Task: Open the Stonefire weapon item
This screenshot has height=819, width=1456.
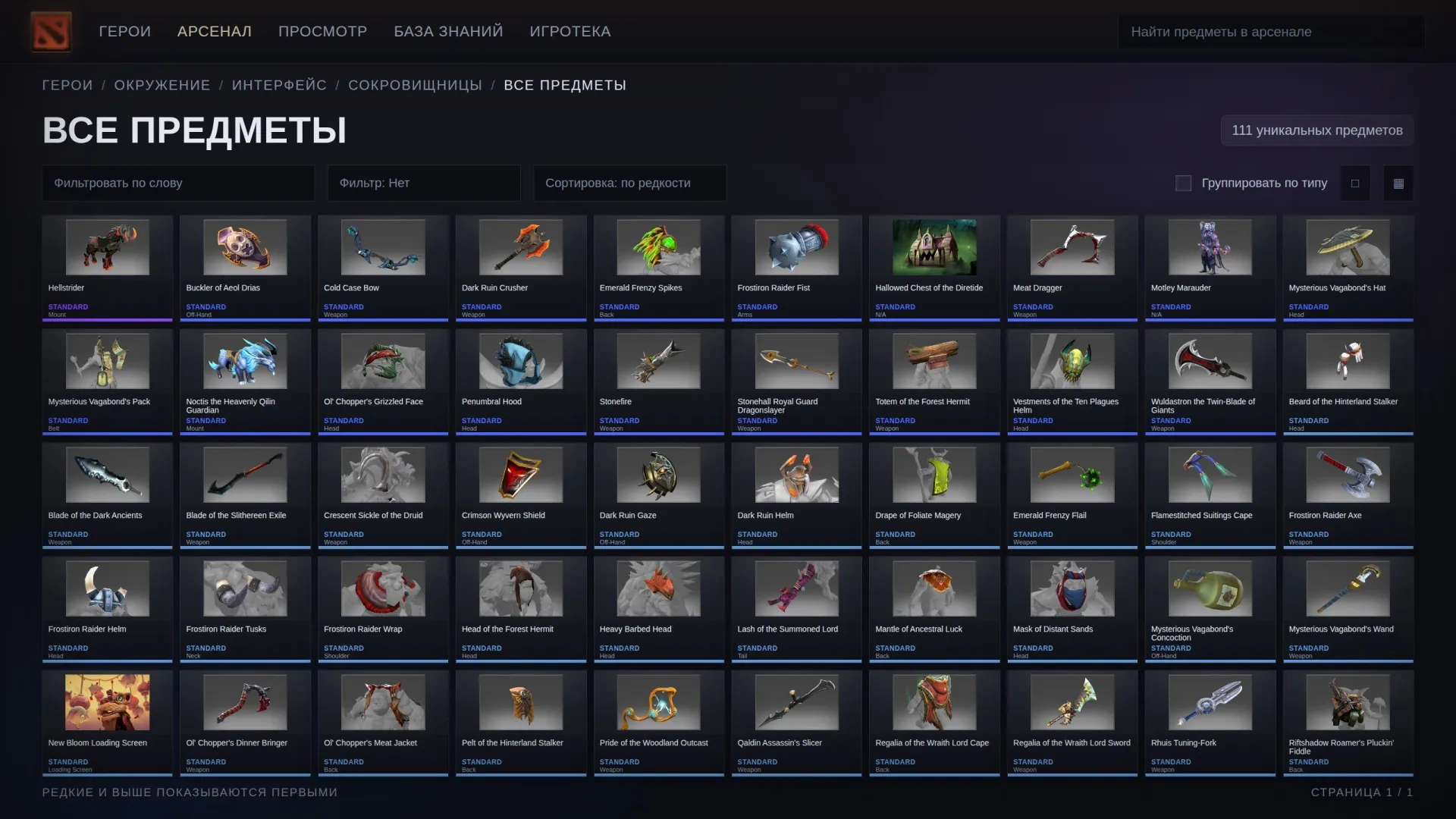Action: (x=659, y=381)
